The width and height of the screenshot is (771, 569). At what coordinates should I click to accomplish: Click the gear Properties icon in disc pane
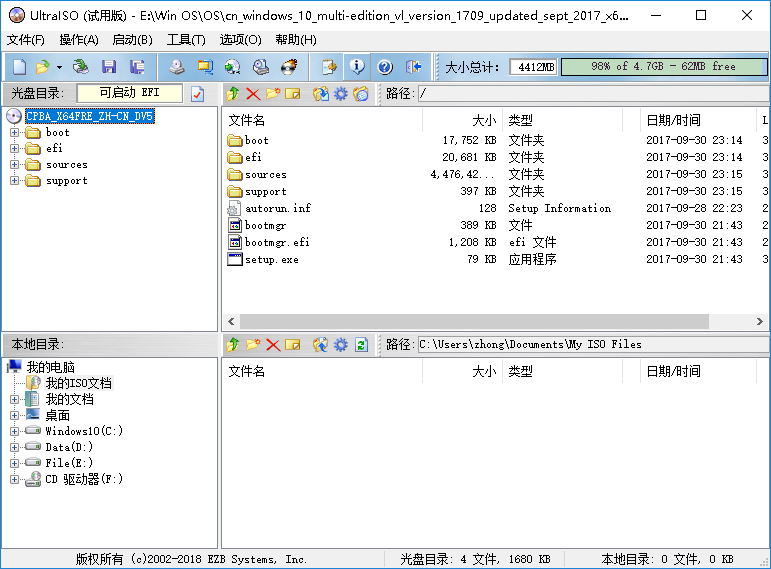click(341, 93)
